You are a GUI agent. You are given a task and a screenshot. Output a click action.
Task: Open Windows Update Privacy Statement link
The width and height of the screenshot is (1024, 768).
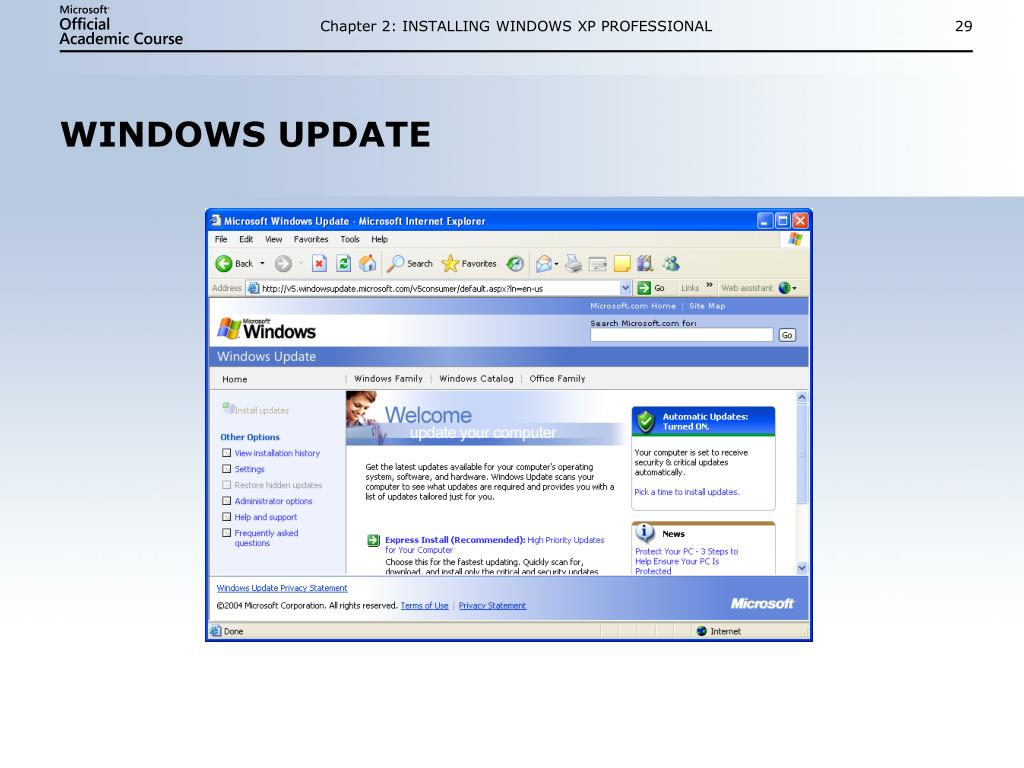tap(281, 588)
